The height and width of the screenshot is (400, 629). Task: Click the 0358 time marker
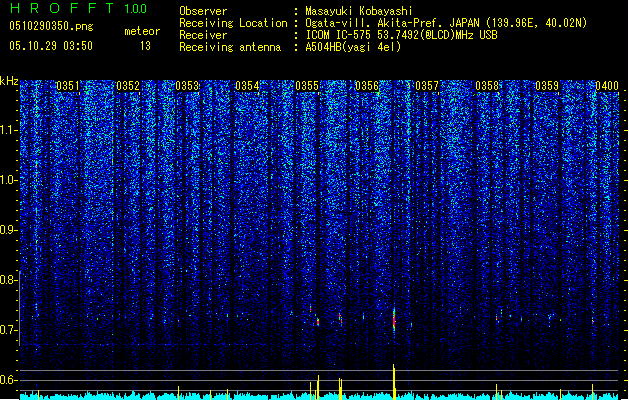coord(487,86)
